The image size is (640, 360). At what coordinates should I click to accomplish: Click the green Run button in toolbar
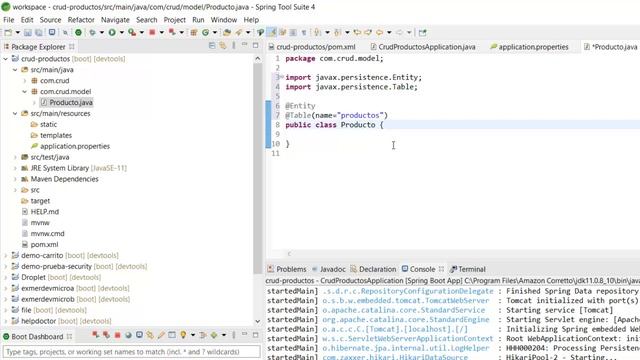coord(112,32)
